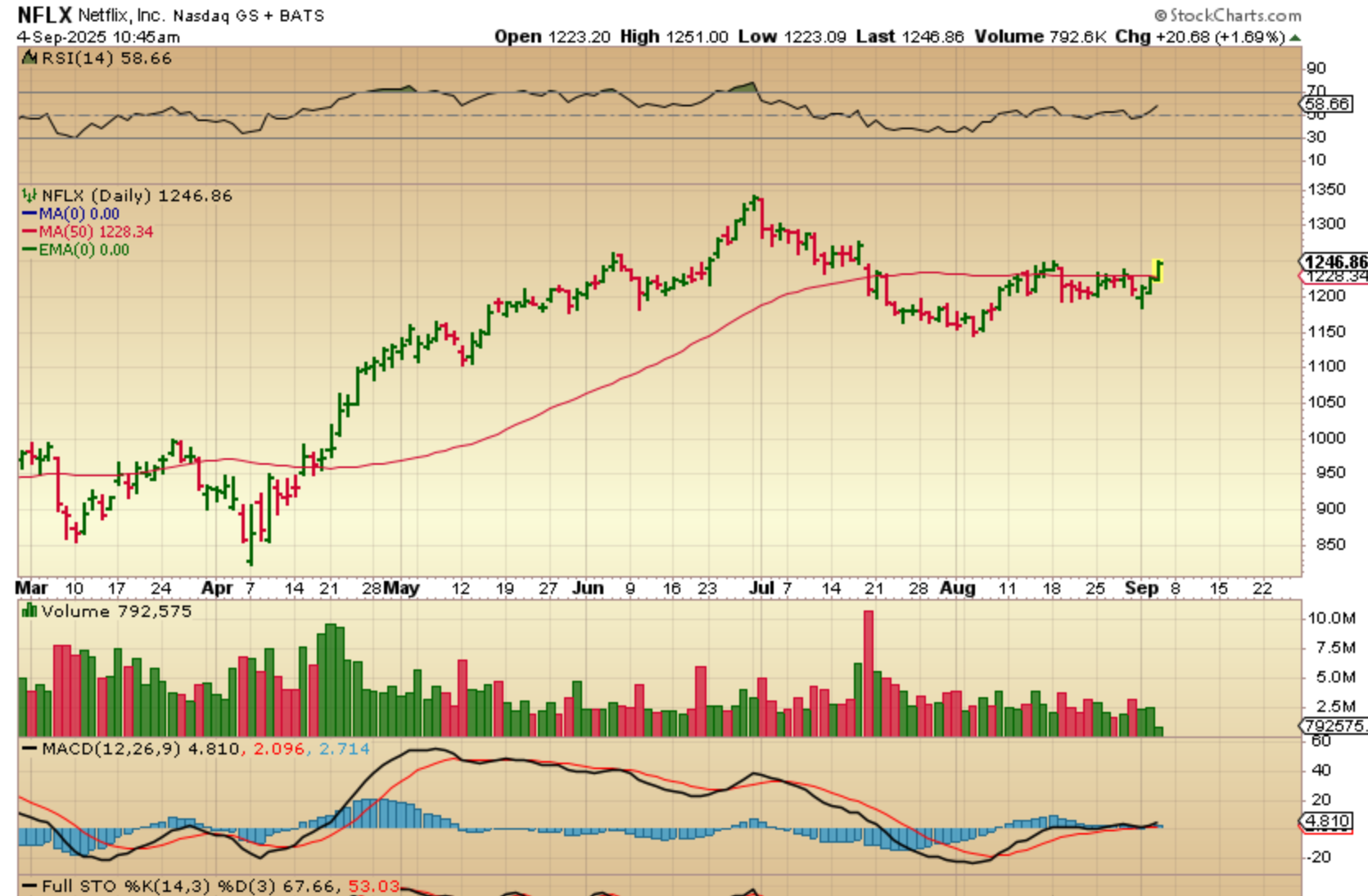The width and height of the screenshot is (1368, 896).
Task: Click the 4.810 MACD tag on the right axis
Action: [x=1327, y=822]
